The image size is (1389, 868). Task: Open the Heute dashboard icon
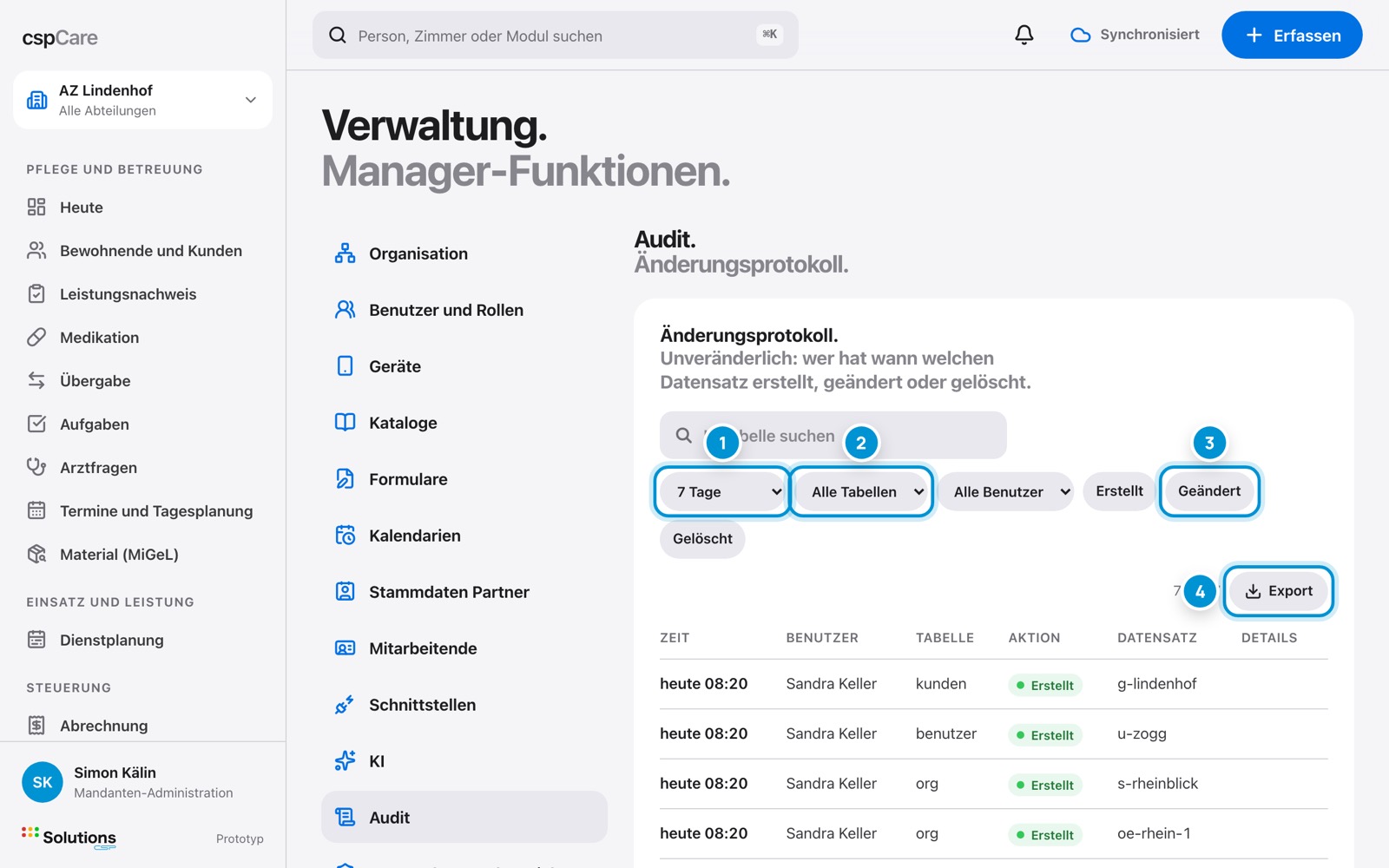[x=36, y=207]
